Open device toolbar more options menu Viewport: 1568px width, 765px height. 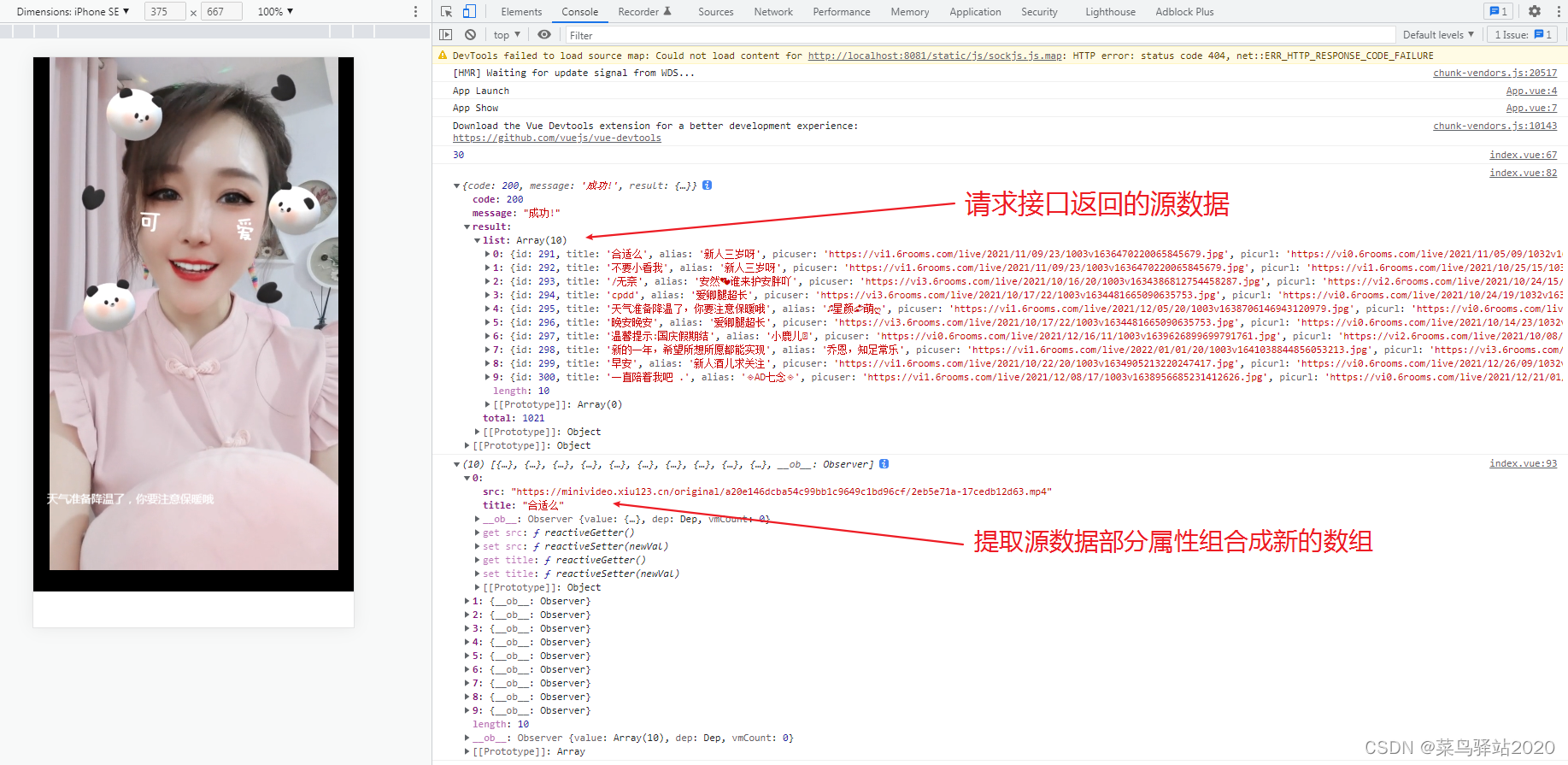click(415, 12)
